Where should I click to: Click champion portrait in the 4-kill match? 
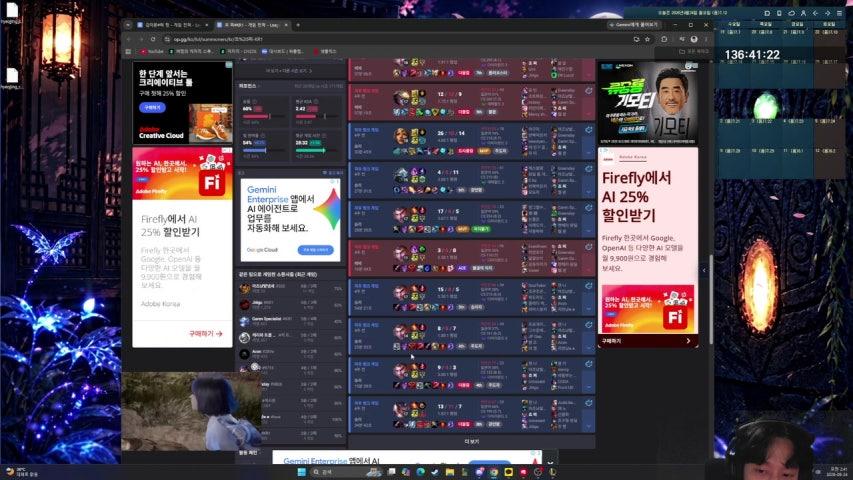[x=401, y=175]
